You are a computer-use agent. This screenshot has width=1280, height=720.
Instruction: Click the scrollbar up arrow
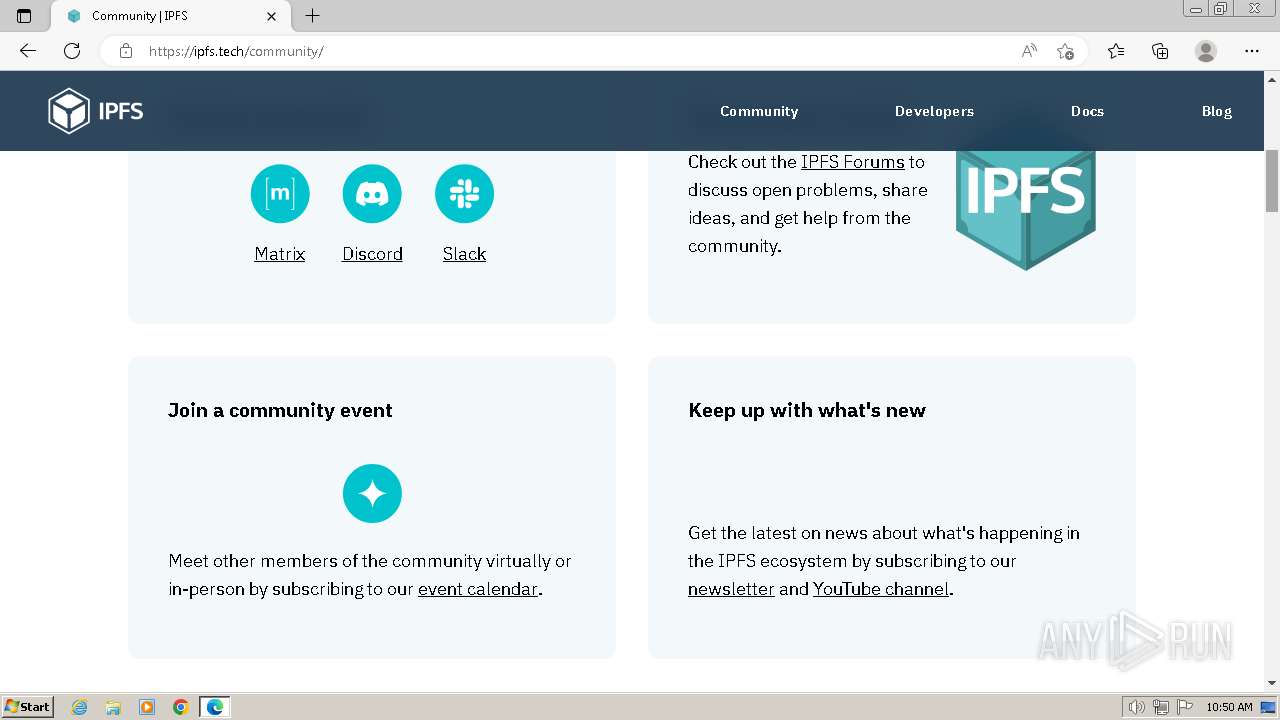tap(1272, 78)
